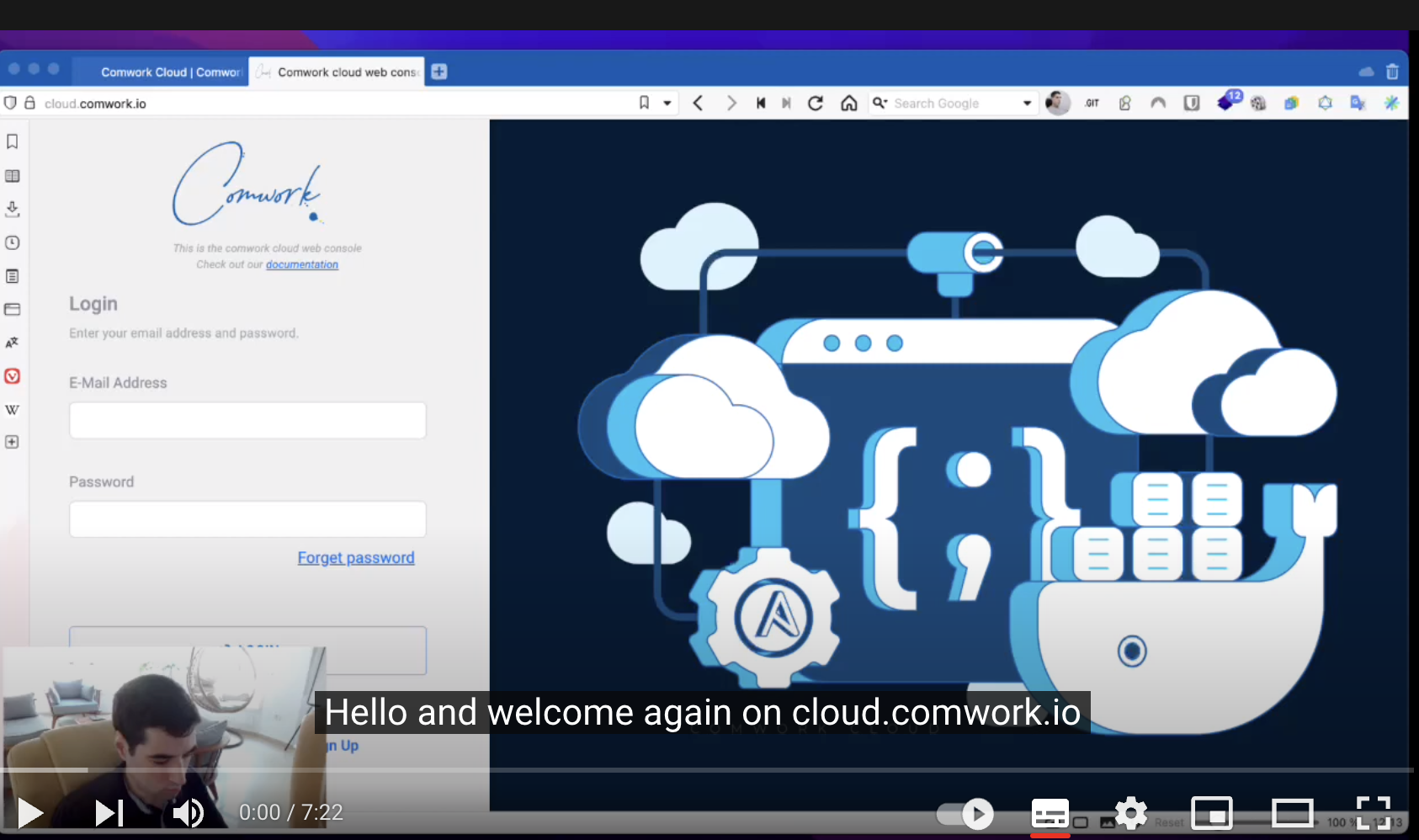1419x840 pixels.
Task: Open the address bar dropdown arrow
Action: click(x=667, y=103)
